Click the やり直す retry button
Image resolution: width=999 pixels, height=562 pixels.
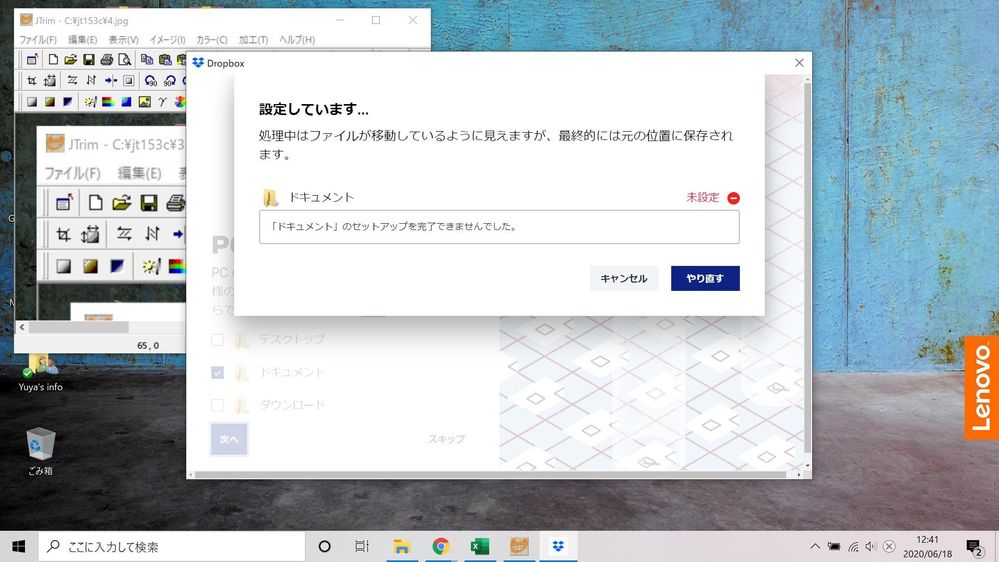click(705, 278)
